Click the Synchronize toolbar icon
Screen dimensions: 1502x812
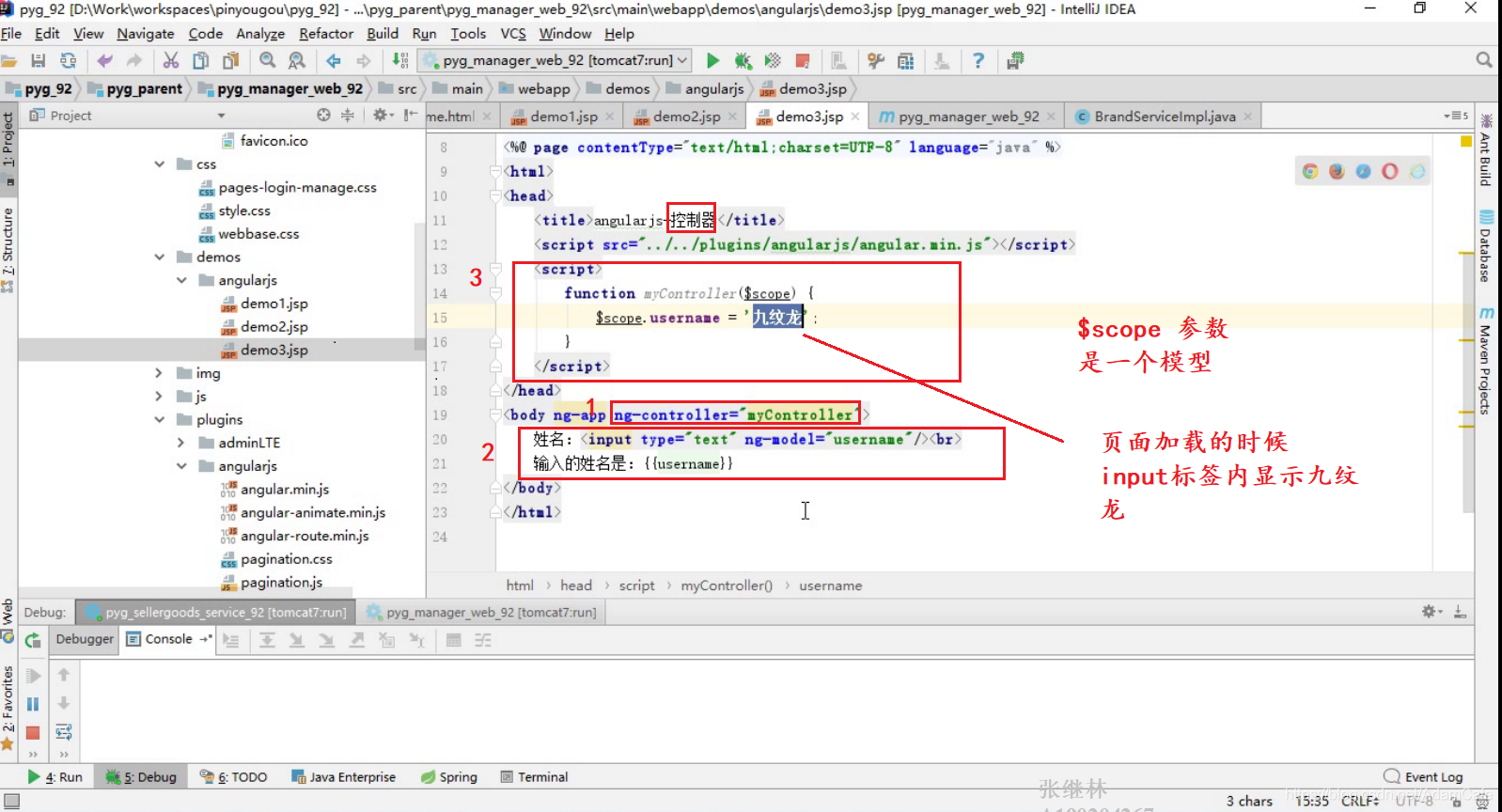coord(68,60)
